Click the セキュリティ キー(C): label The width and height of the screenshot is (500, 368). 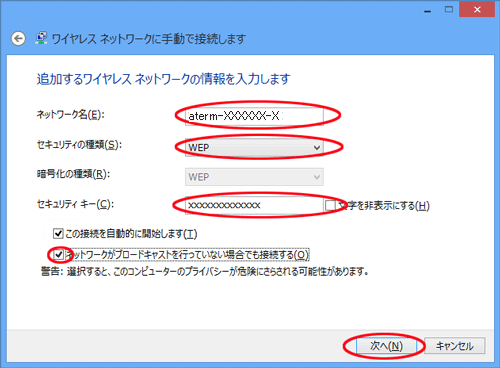coord(75,204)
